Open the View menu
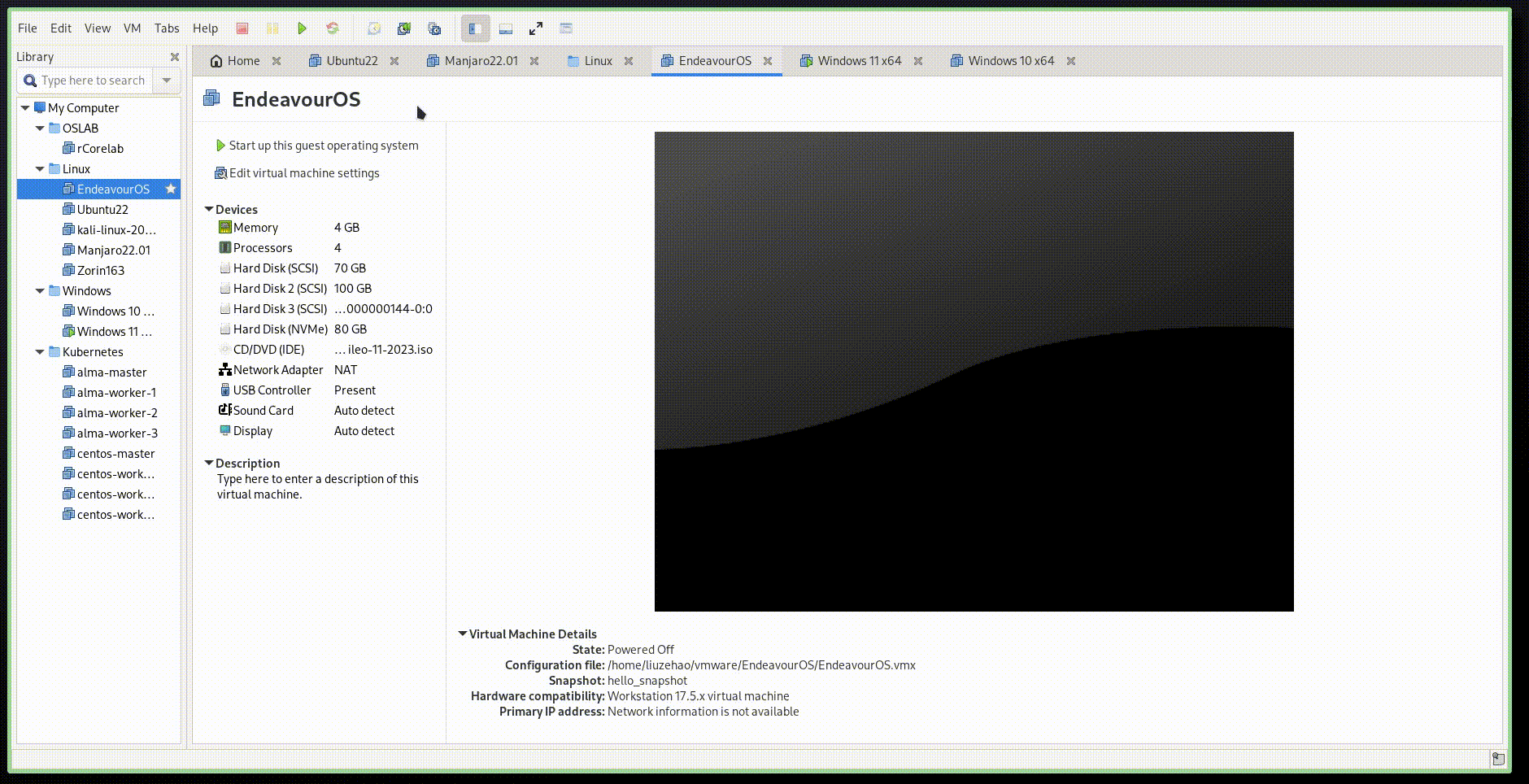The width and height of the screenshot is (1529, 784). coord(98,28)
